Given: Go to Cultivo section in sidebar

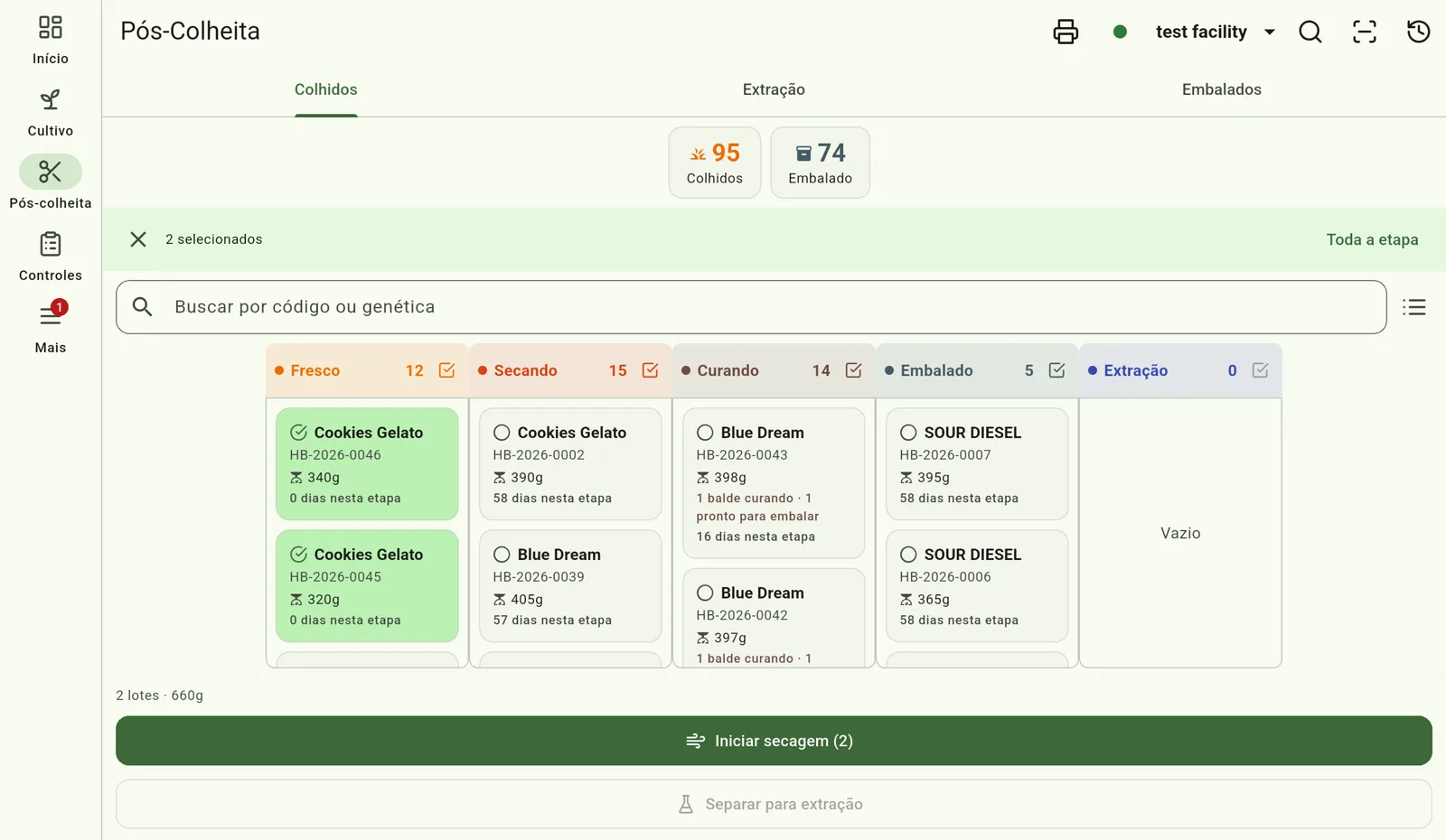Looking at the screenshot, I should pyautogui.click(x=51, y=112).
